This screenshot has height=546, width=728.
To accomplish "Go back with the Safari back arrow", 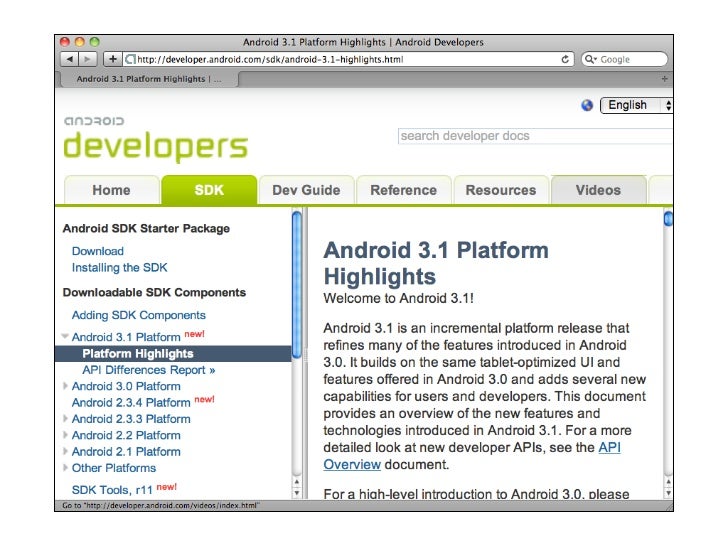I will click(x=70, y=59).
